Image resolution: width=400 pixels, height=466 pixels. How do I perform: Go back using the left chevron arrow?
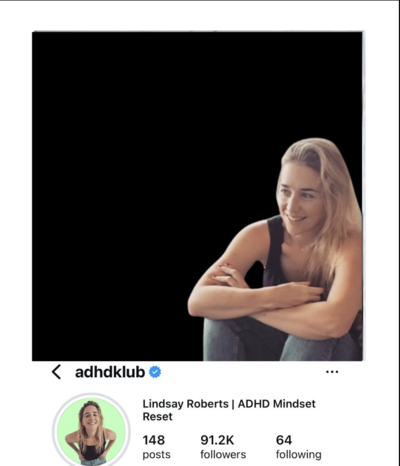[x=57, y=372]
